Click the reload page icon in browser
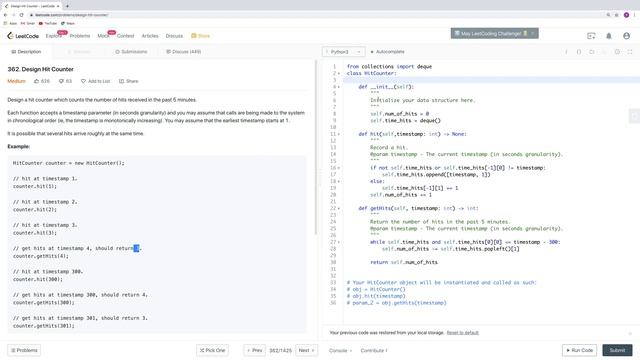This screenshot has height=360, width=640. pos(21,15)
